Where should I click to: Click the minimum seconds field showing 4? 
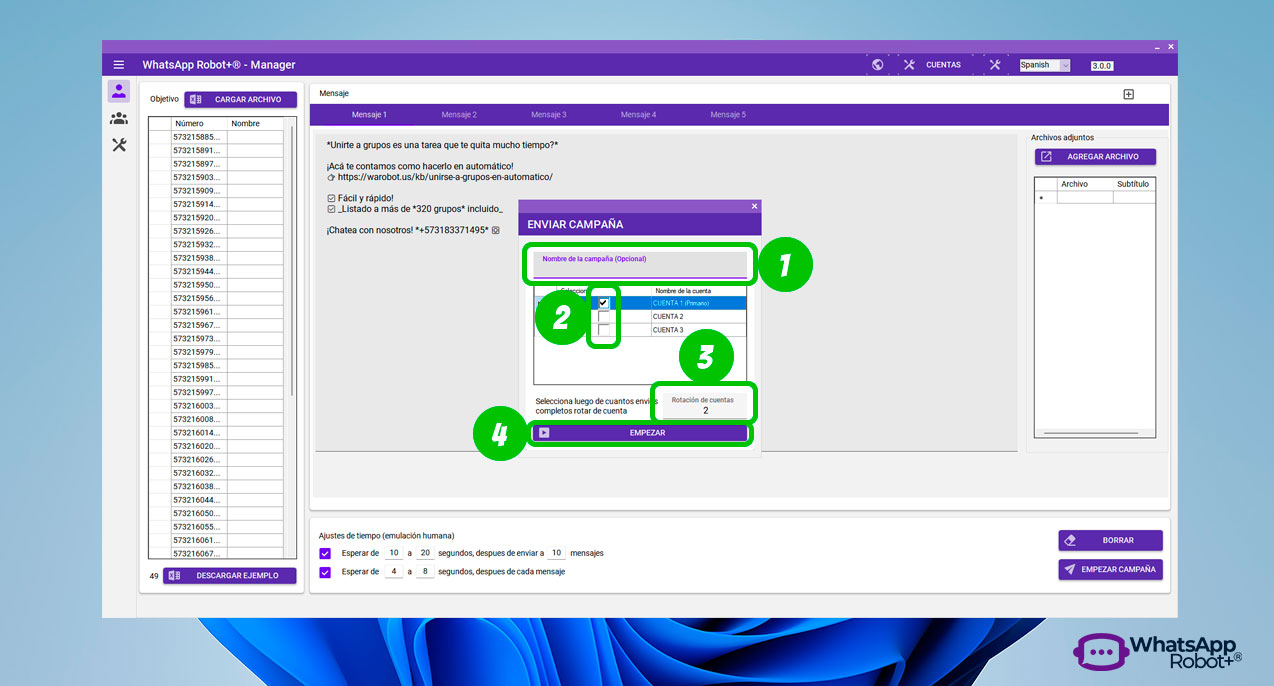[x=394, y=572]
